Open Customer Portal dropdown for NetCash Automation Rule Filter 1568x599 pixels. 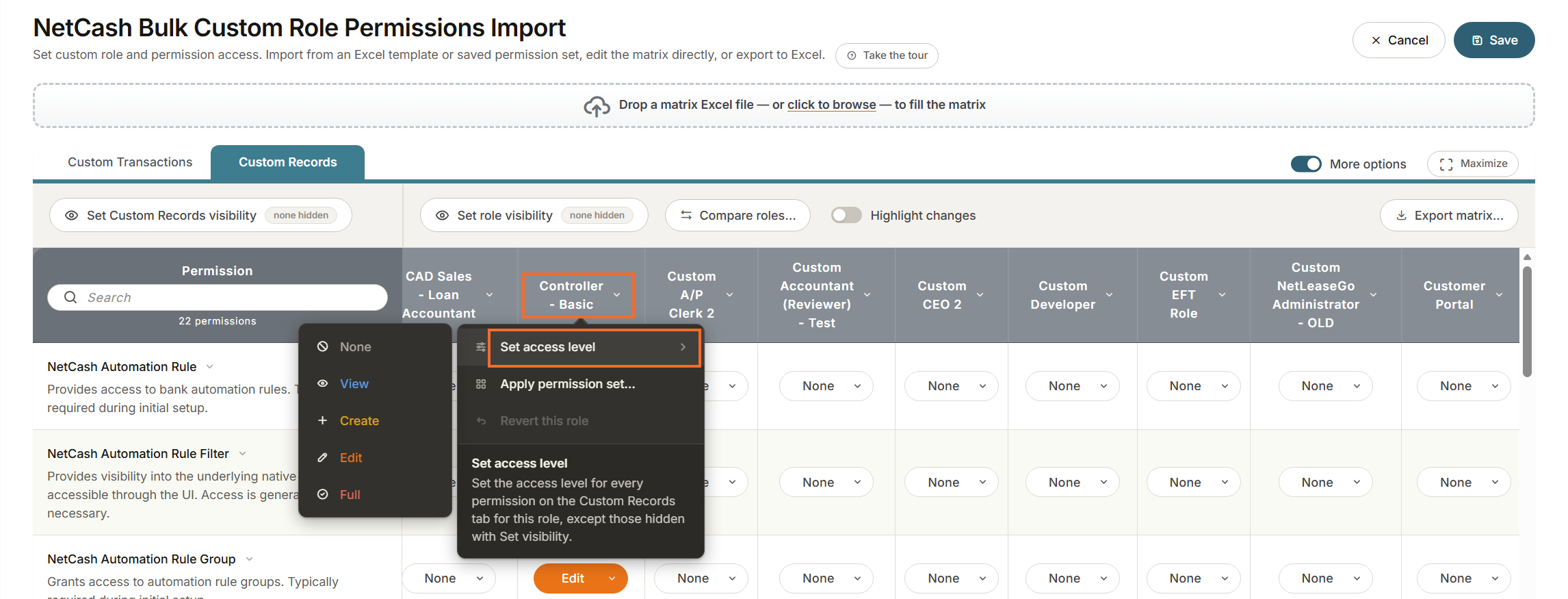(x=1463, y=483)
